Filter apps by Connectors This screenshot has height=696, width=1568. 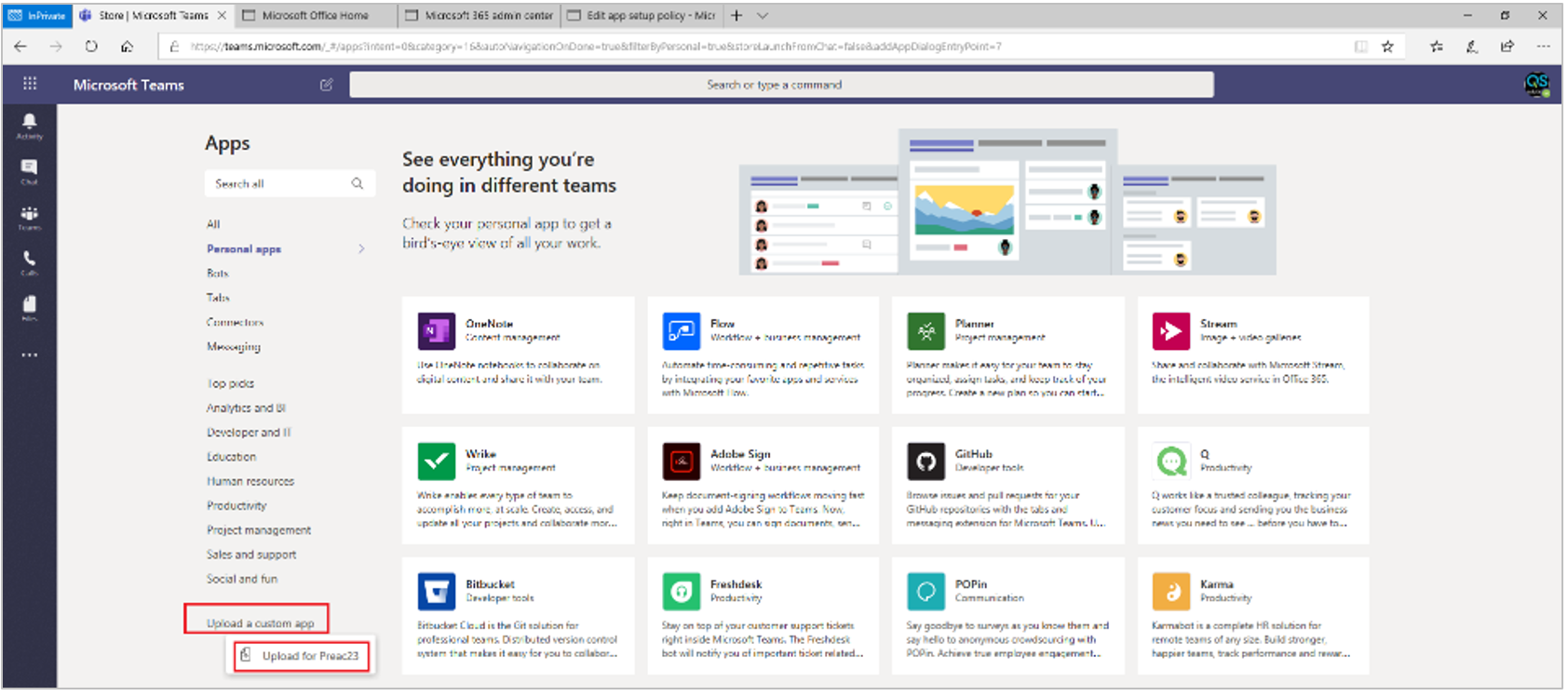tap(235, 322)
